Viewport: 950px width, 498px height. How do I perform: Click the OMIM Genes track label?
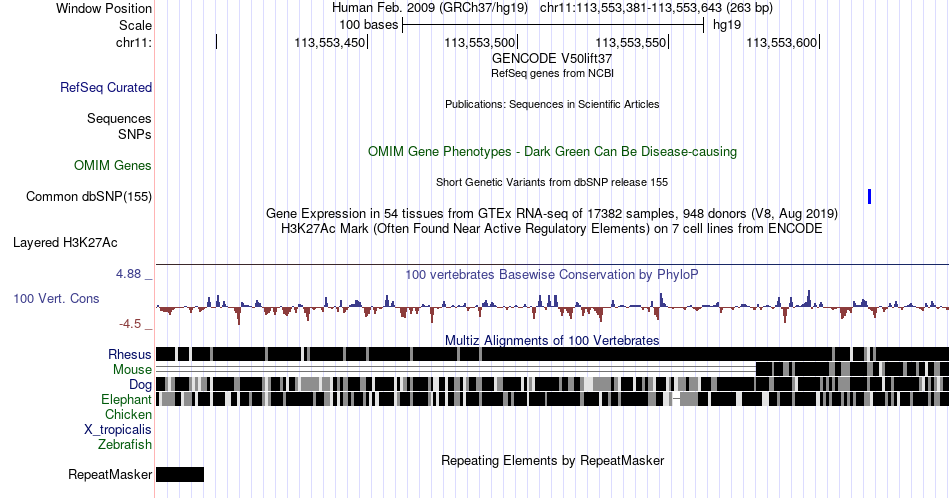click(113, 165)
